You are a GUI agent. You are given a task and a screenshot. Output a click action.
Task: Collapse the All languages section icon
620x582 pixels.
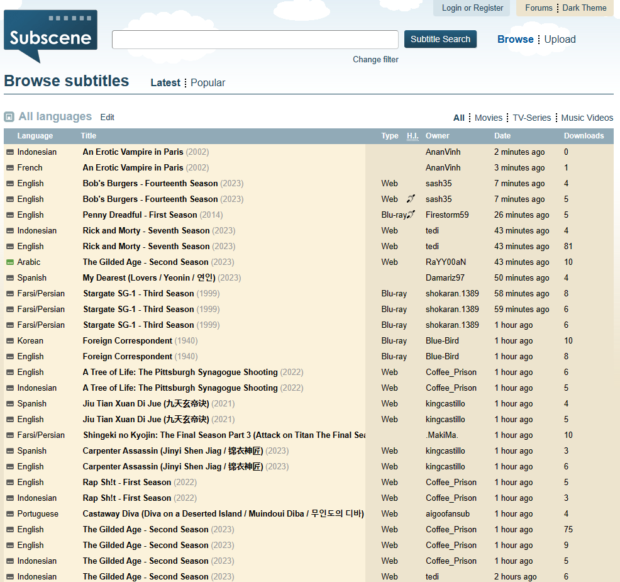pyautogui.click(x=9, y=117)
